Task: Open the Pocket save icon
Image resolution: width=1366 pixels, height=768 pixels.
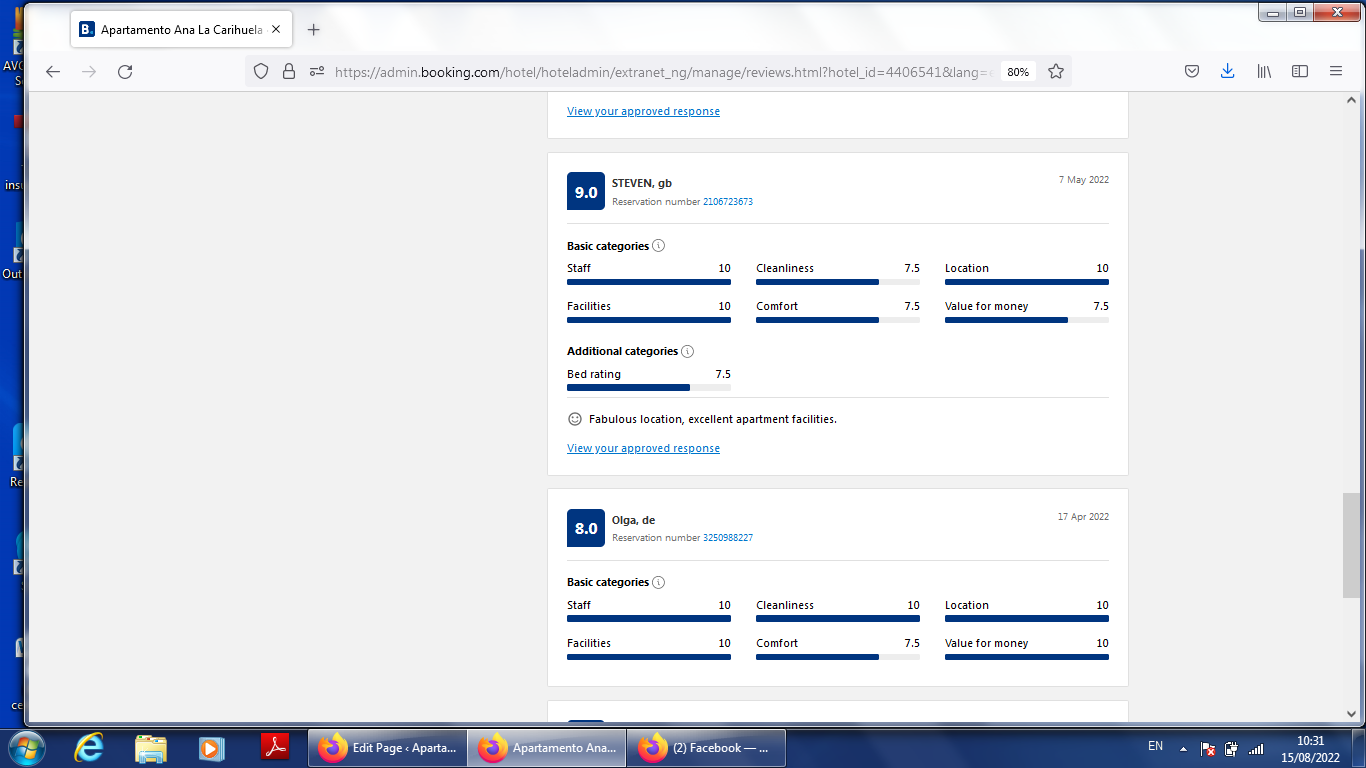Action: coord(1192,72)
